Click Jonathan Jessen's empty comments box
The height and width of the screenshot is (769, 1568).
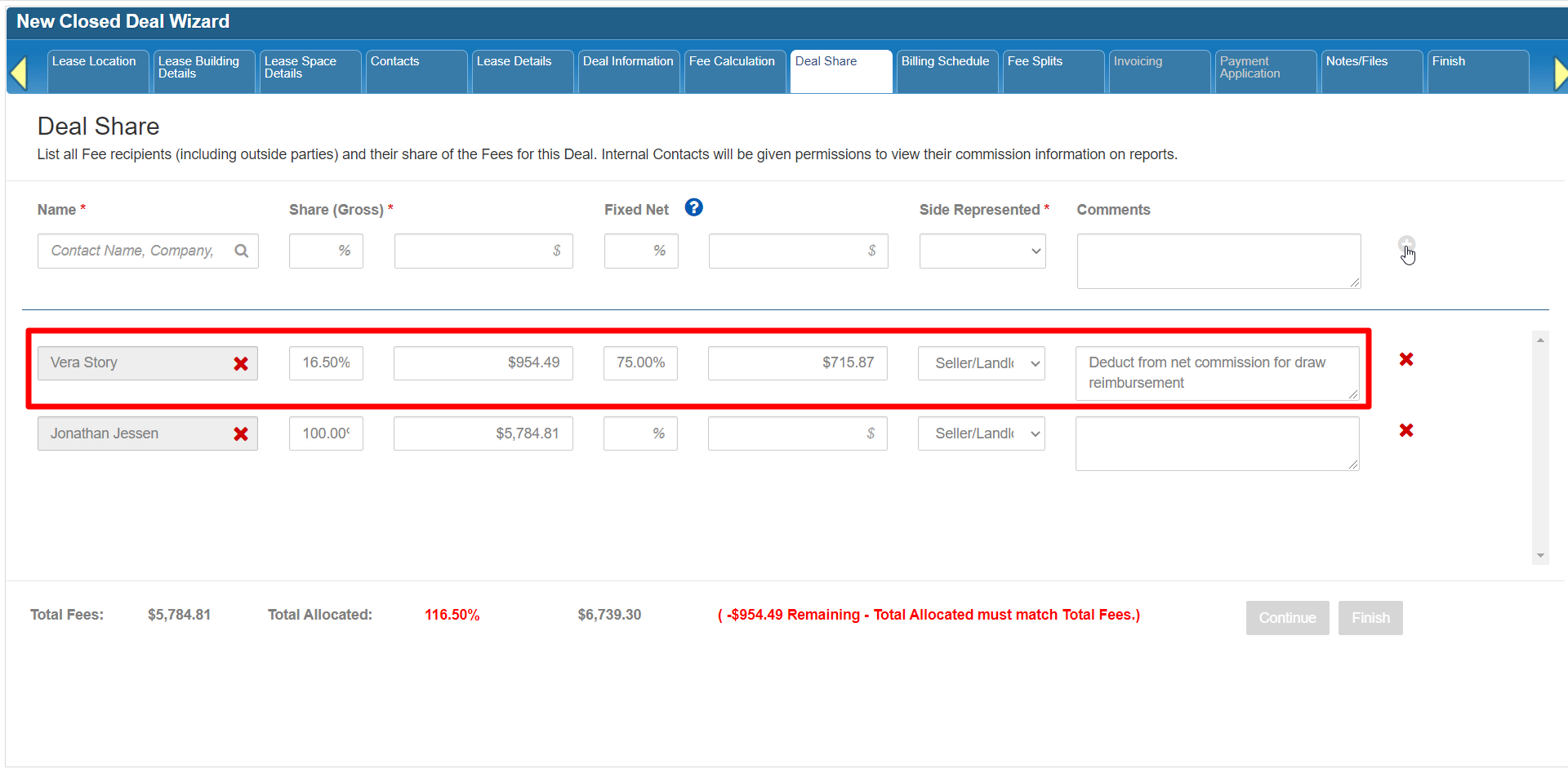click(x=1216, y=443)
